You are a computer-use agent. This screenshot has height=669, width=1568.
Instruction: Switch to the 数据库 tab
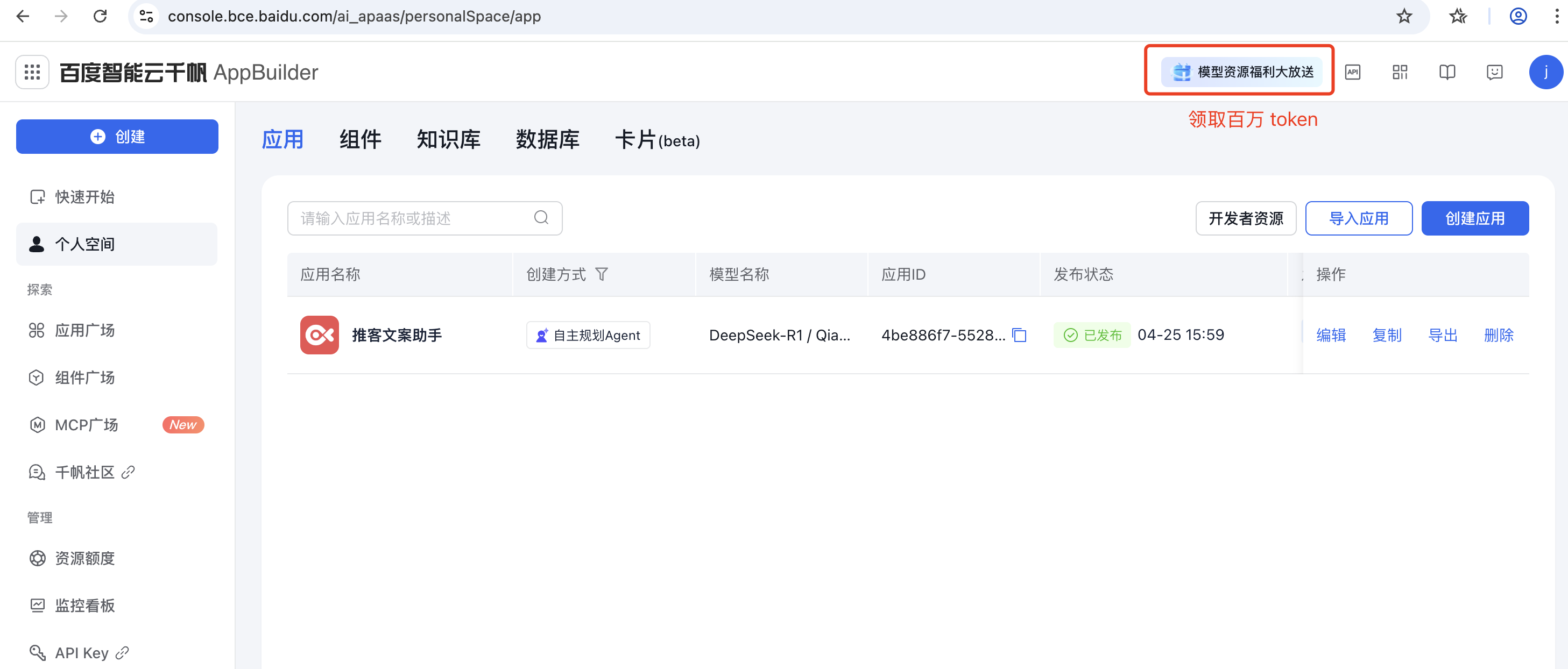548,139
